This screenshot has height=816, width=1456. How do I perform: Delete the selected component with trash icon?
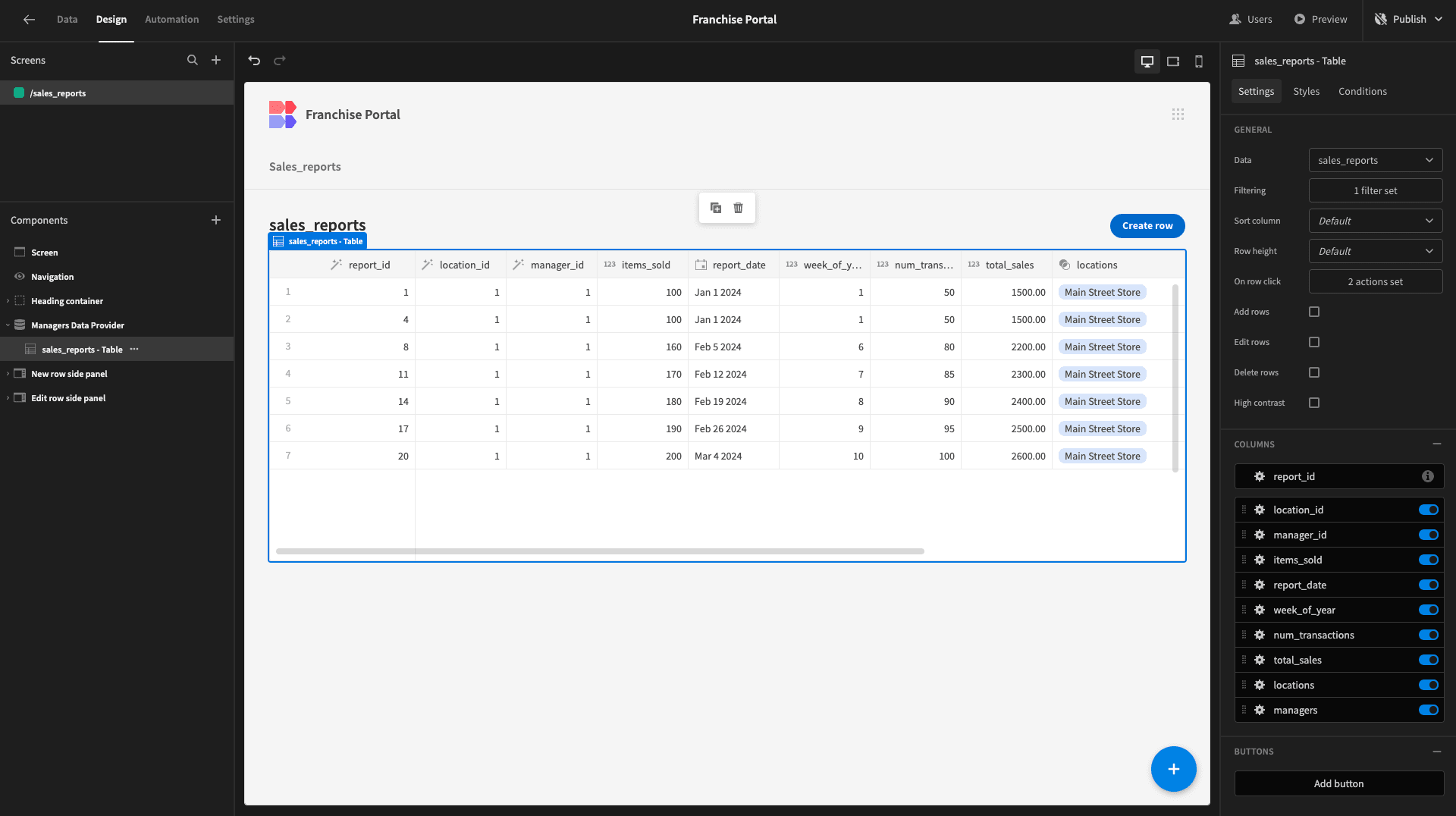pos(739,208)
